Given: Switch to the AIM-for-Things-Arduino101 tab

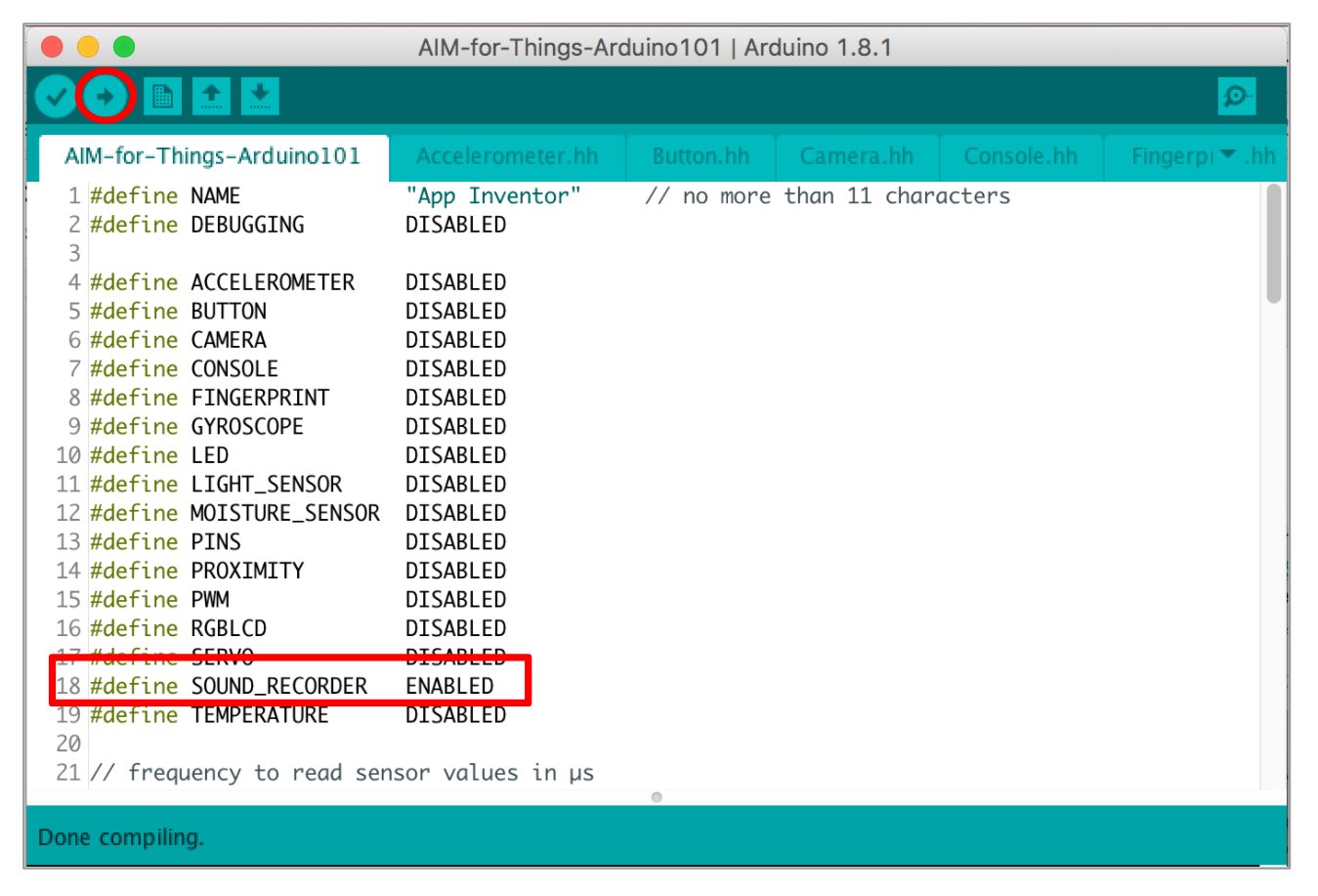Looking at the screenshot, I should point(213,156).
